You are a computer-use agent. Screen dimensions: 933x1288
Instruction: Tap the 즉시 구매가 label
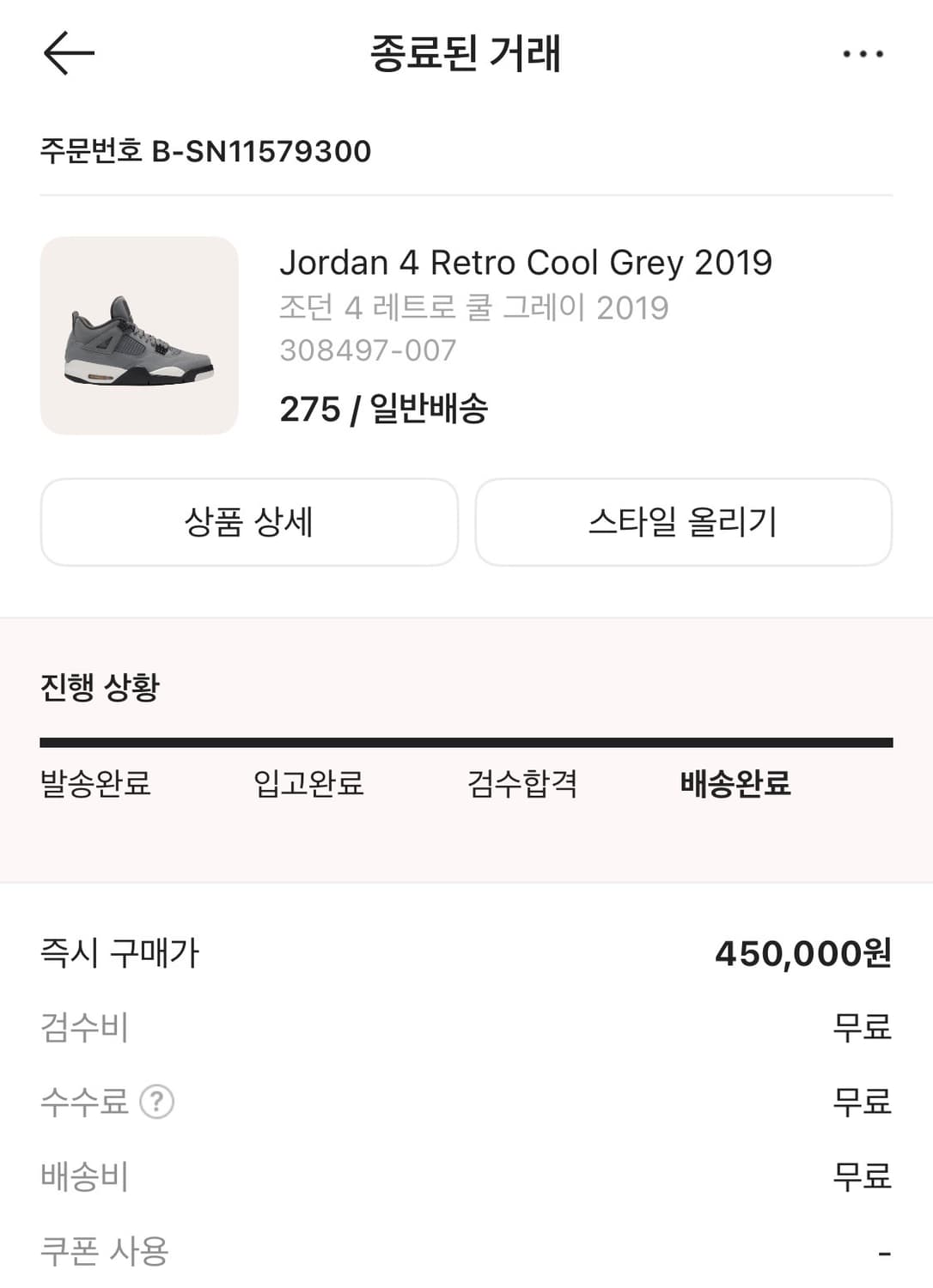pos(119,953)
